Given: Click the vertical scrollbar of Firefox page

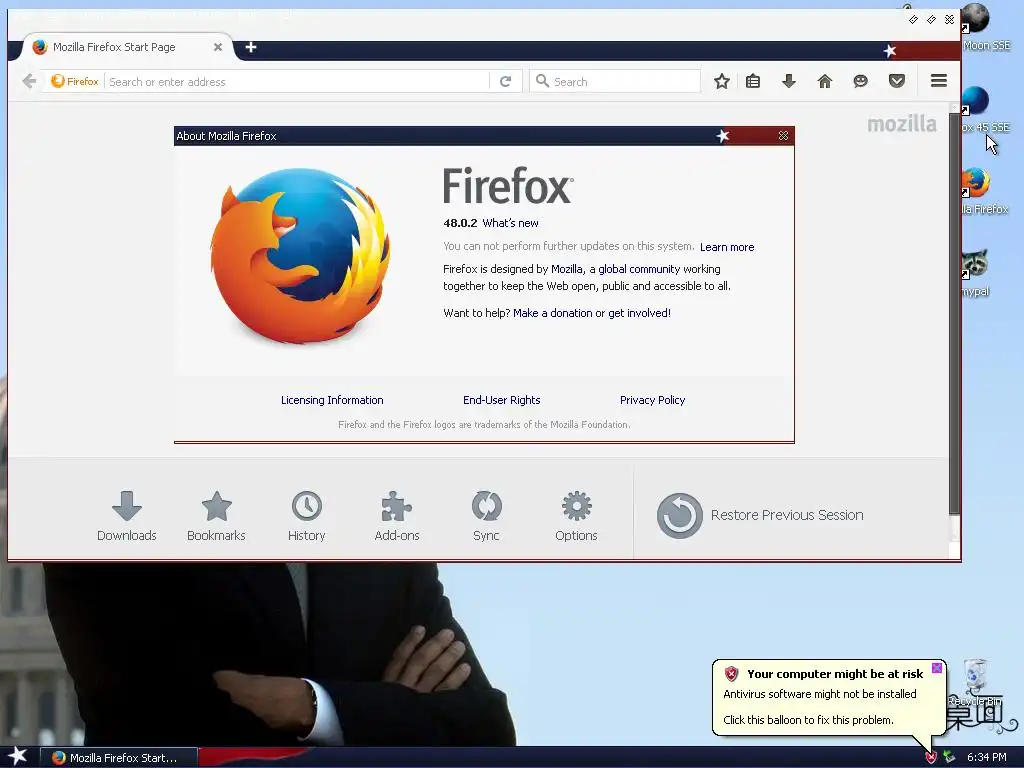Looking at the screenshot, I should click(x=954, y=313).
